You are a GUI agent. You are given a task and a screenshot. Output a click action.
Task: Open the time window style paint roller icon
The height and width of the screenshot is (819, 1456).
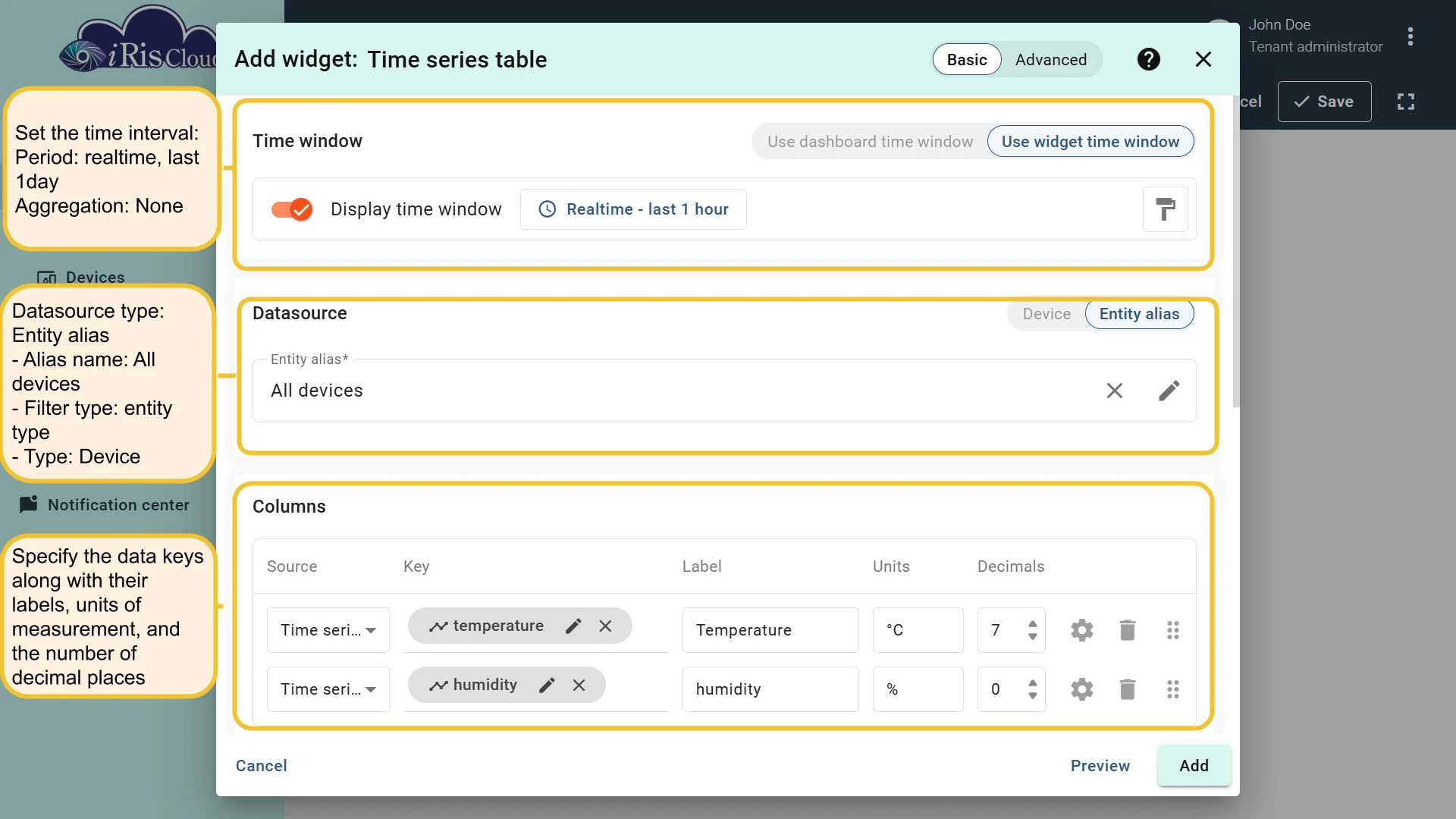(1166, 209)
